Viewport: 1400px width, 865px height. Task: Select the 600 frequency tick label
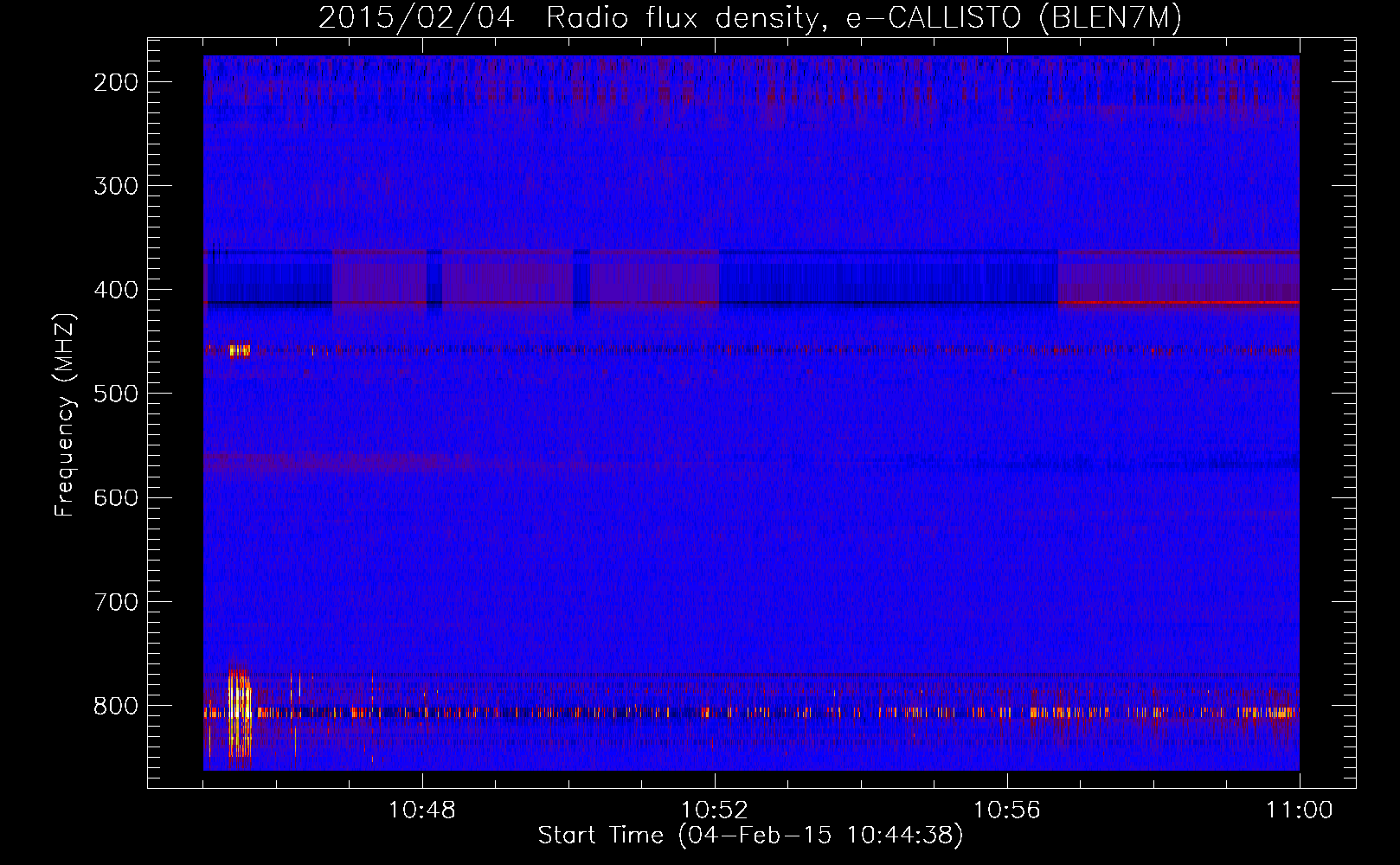(115, 497)
